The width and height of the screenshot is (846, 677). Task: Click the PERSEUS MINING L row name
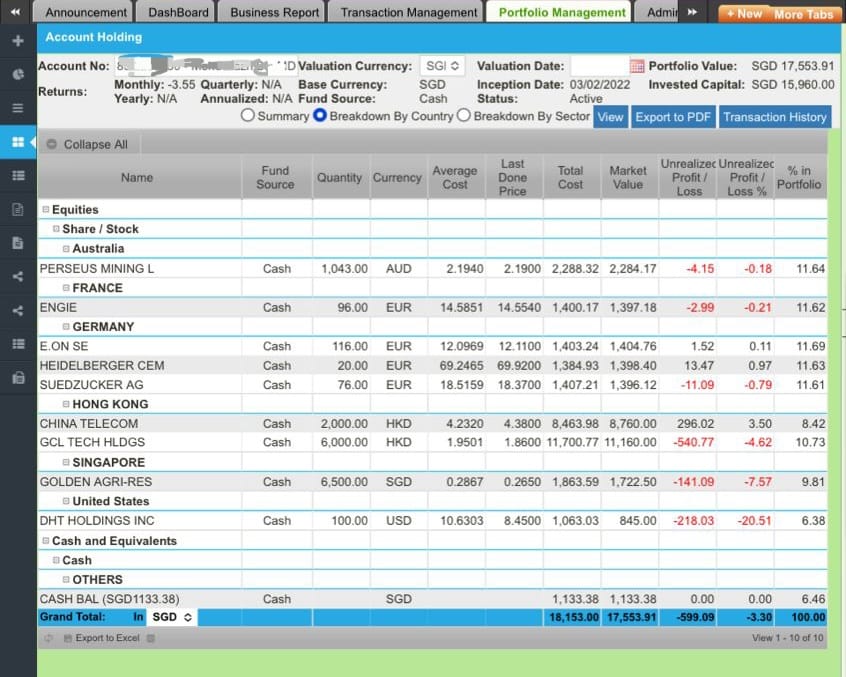[x=97, y=269]
